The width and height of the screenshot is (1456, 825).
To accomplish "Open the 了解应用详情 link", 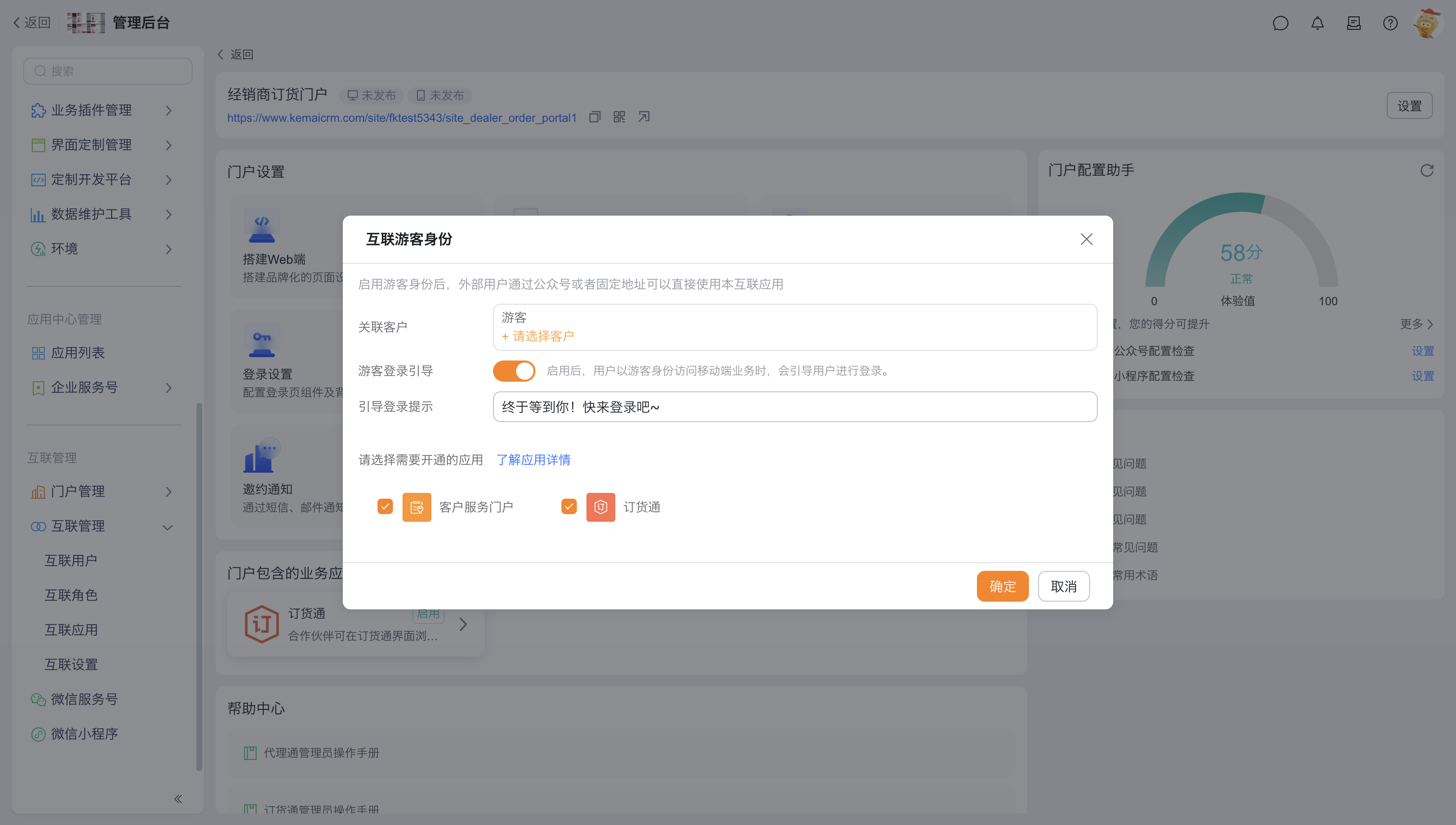I will click(x=533, y=460).
